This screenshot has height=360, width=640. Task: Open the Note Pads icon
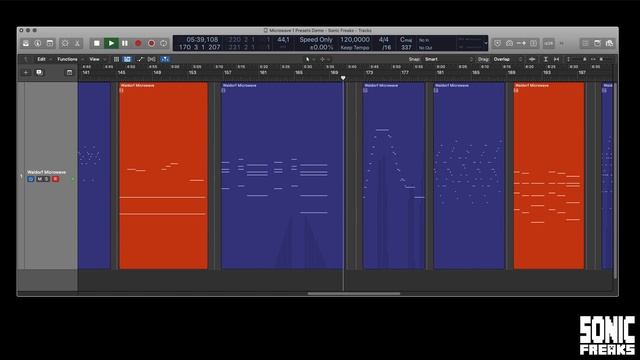598,43
